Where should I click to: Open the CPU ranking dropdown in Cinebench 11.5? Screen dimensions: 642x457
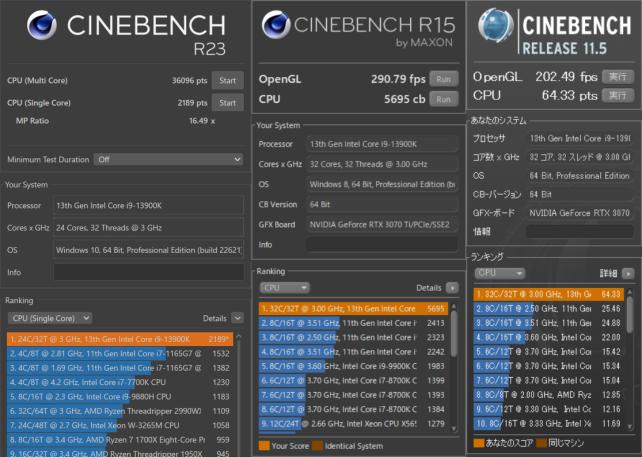[x=500, y=273]
